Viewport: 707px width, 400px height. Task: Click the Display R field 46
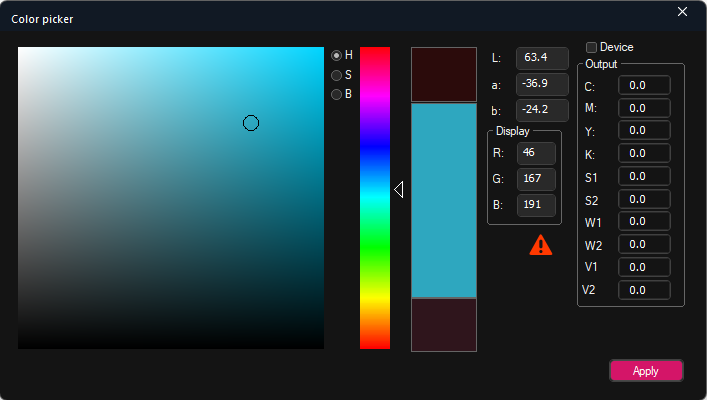536,153
